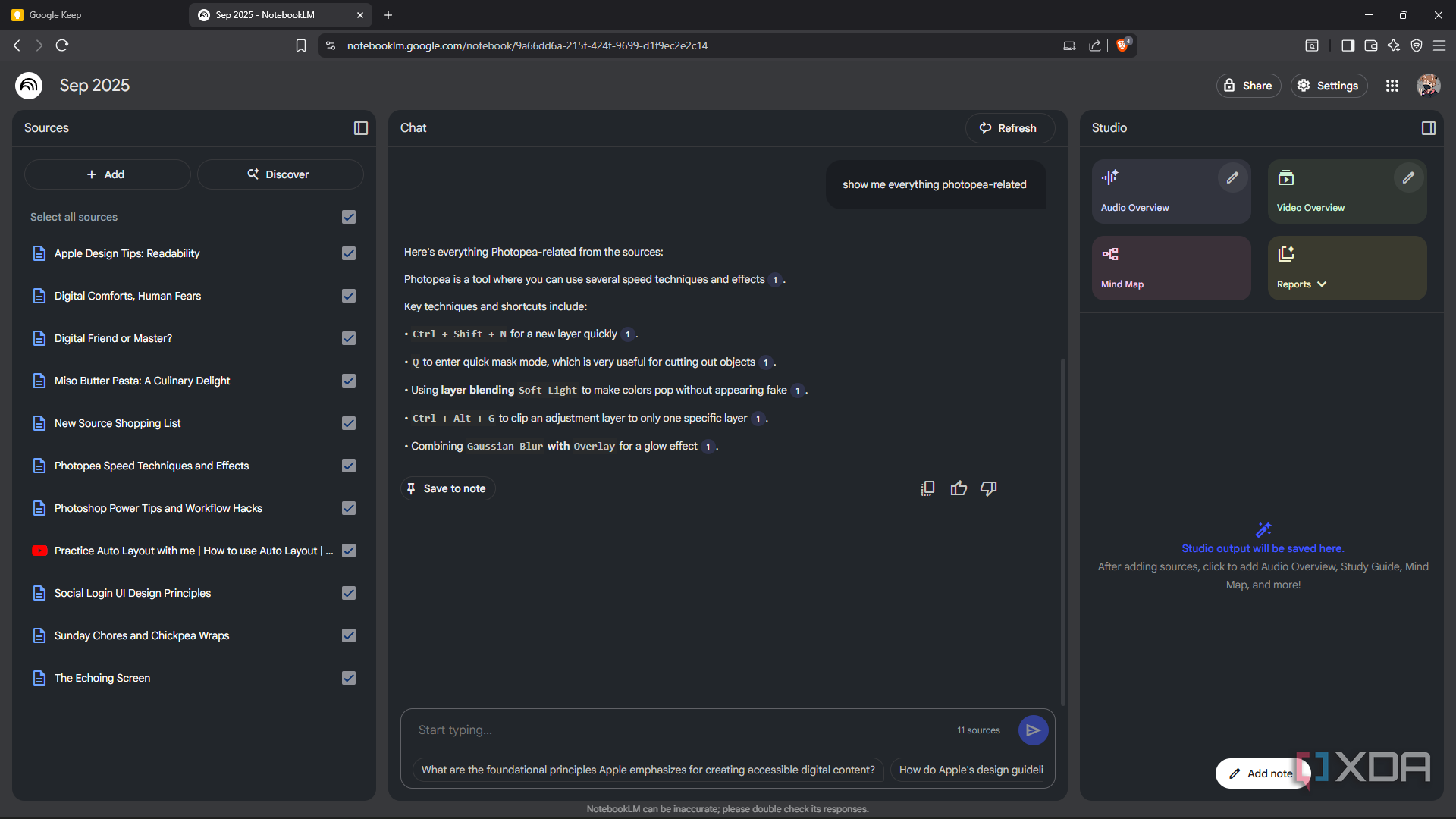Open a new browser tab
The height and width of the screenshot is (819, 1456).
click(388, 15)
